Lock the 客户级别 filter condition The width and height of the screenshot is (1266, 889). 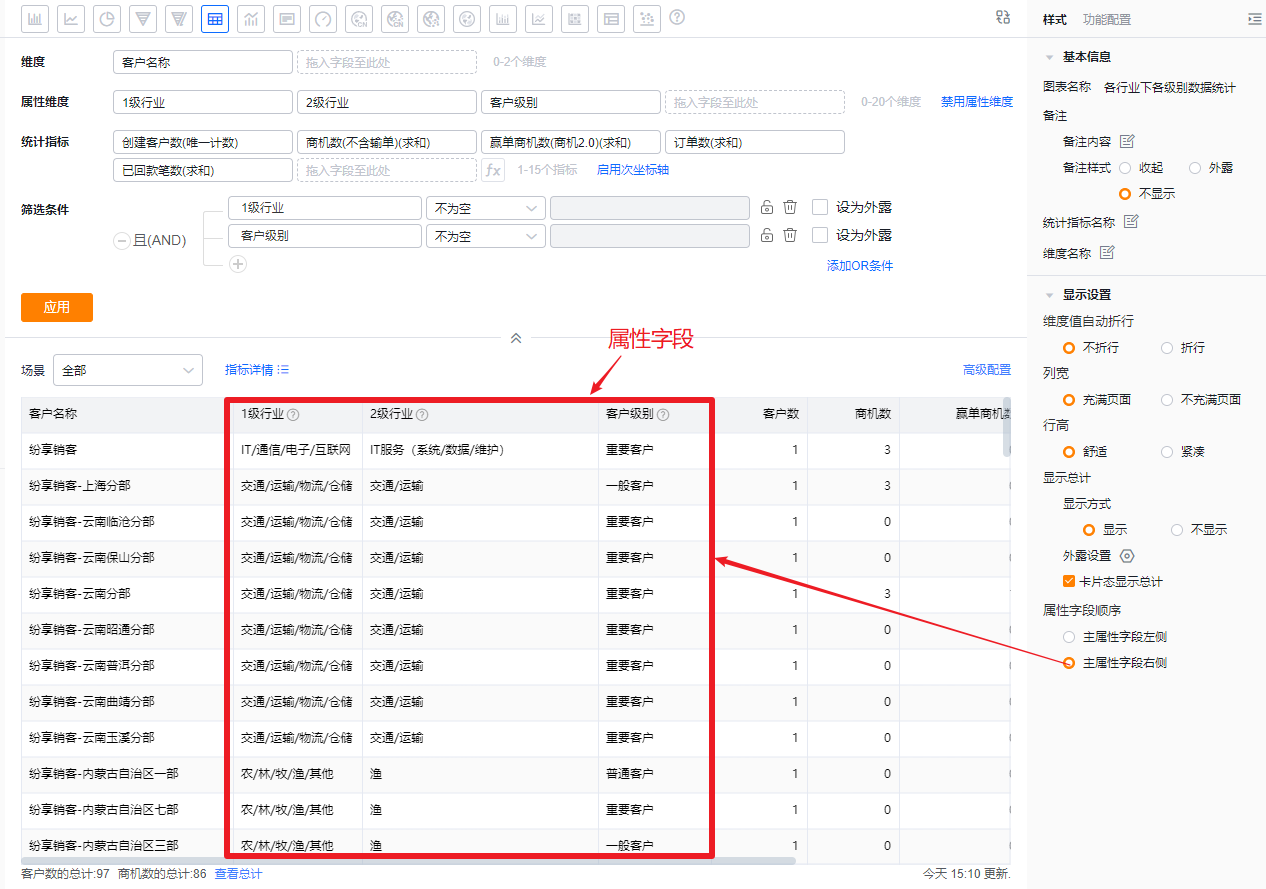767,236
